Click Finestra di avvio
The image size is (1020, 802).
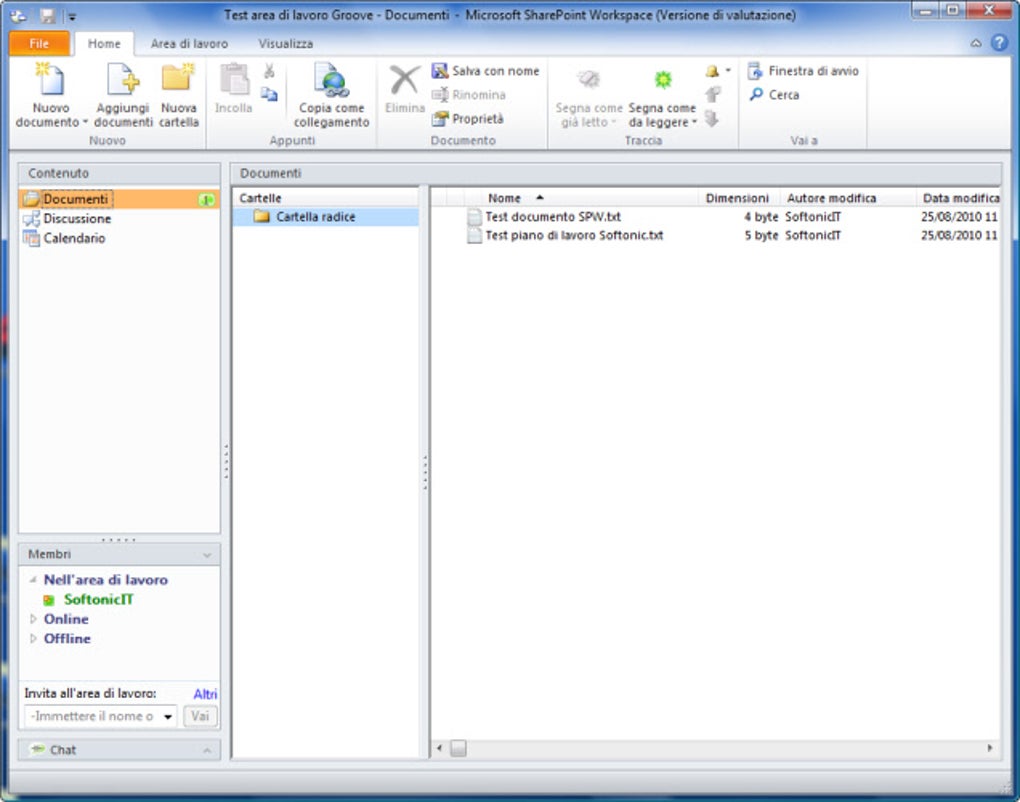(803, 70)
